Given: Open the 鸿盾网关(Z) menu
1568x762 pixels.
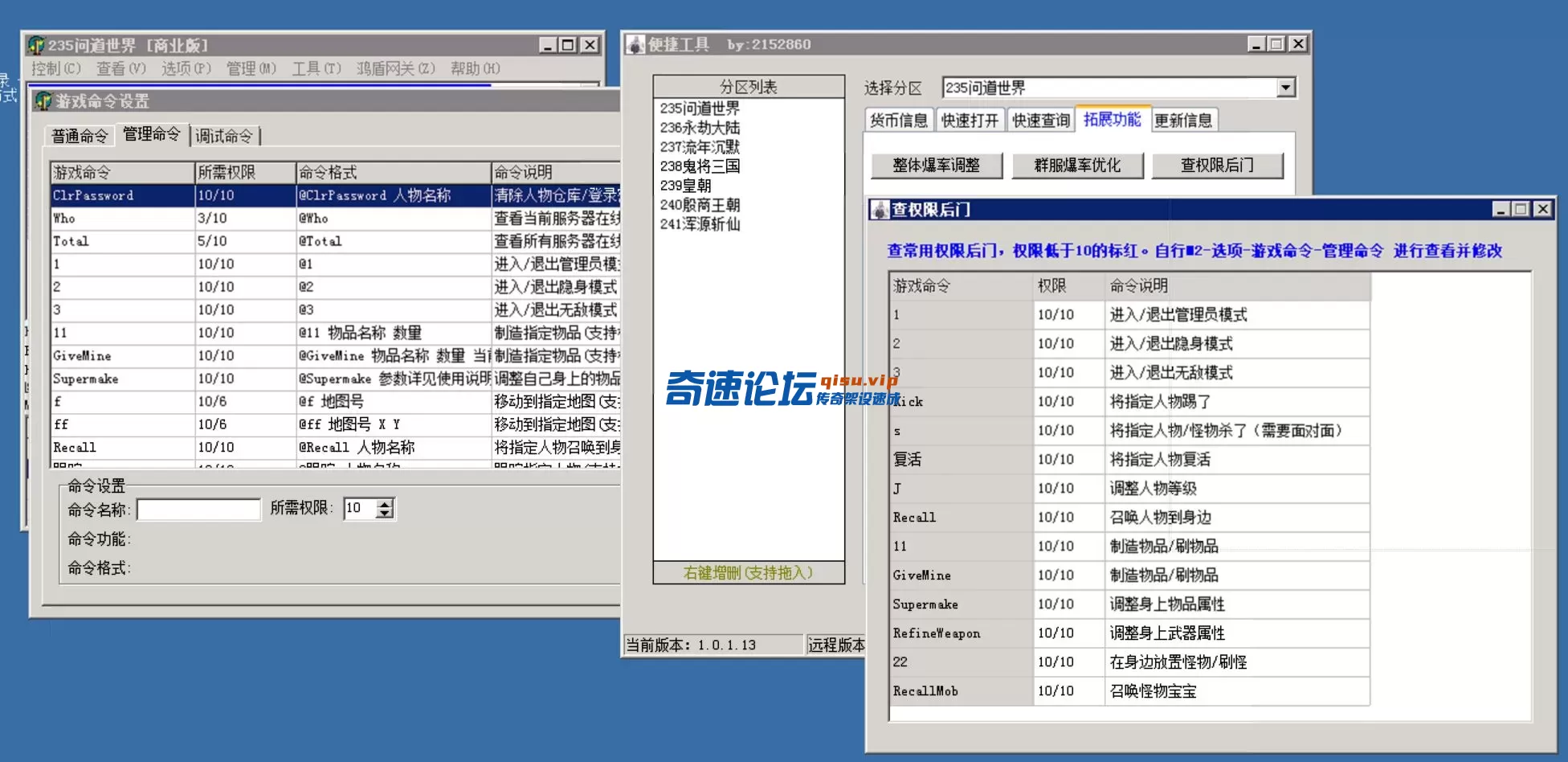Looking at the screenshot, I should tap(396, 68).
